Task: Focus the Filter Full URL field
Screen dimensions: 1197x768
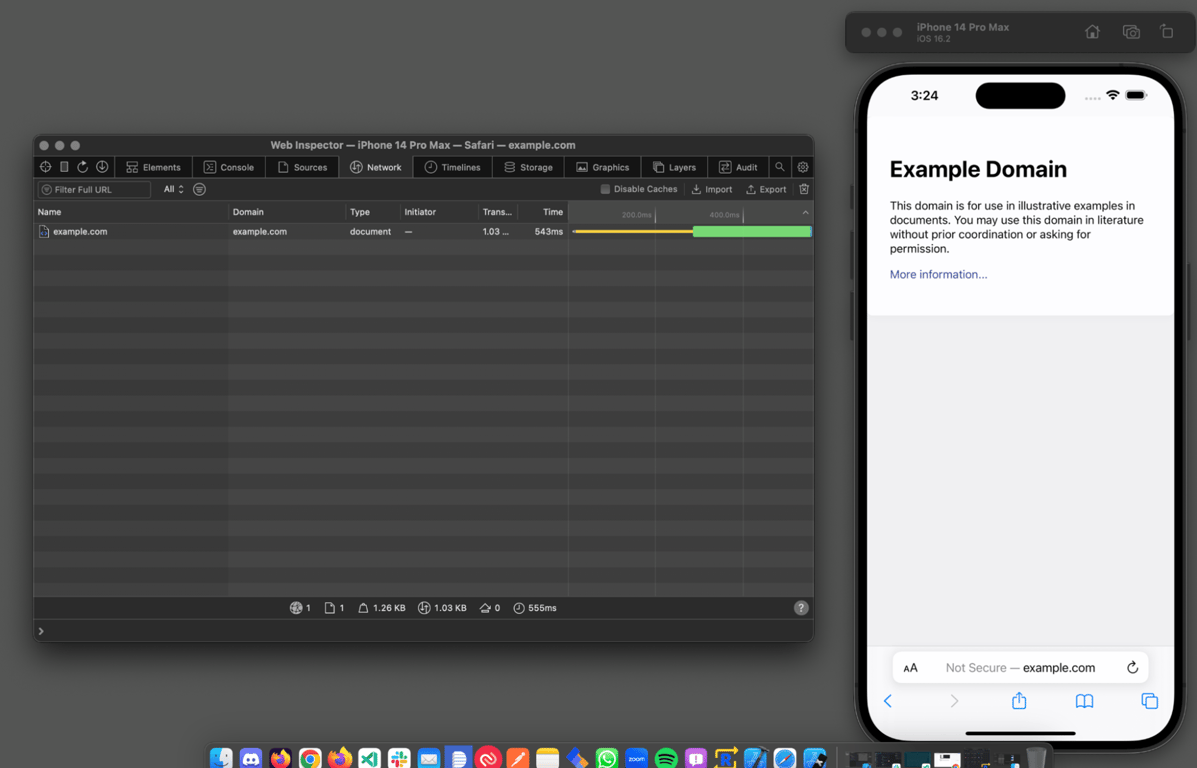Action: 94,189
